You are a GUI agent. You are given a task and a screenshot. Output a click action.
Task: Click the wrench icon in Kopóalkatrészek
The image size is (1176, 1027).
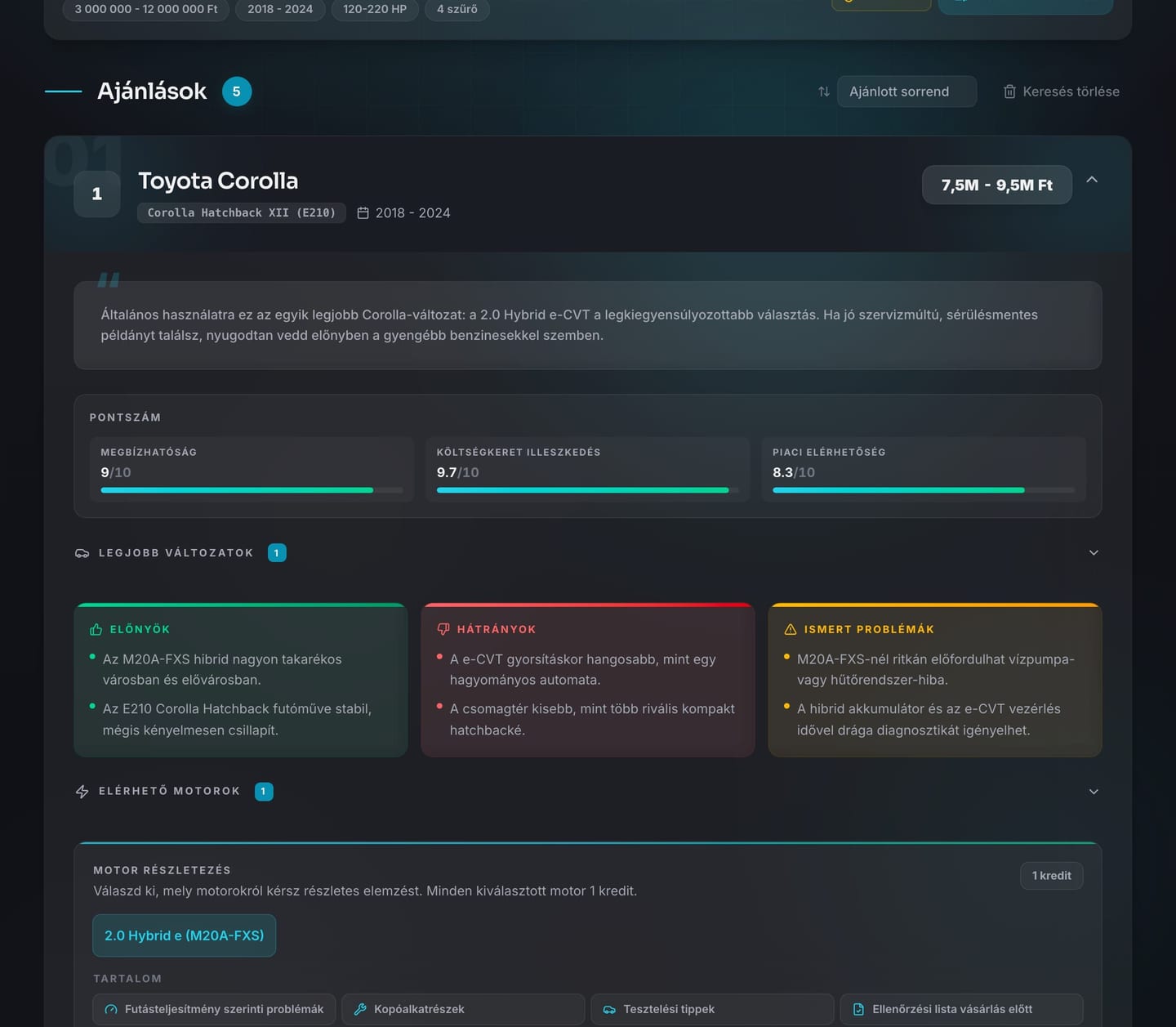[360, 1009]
